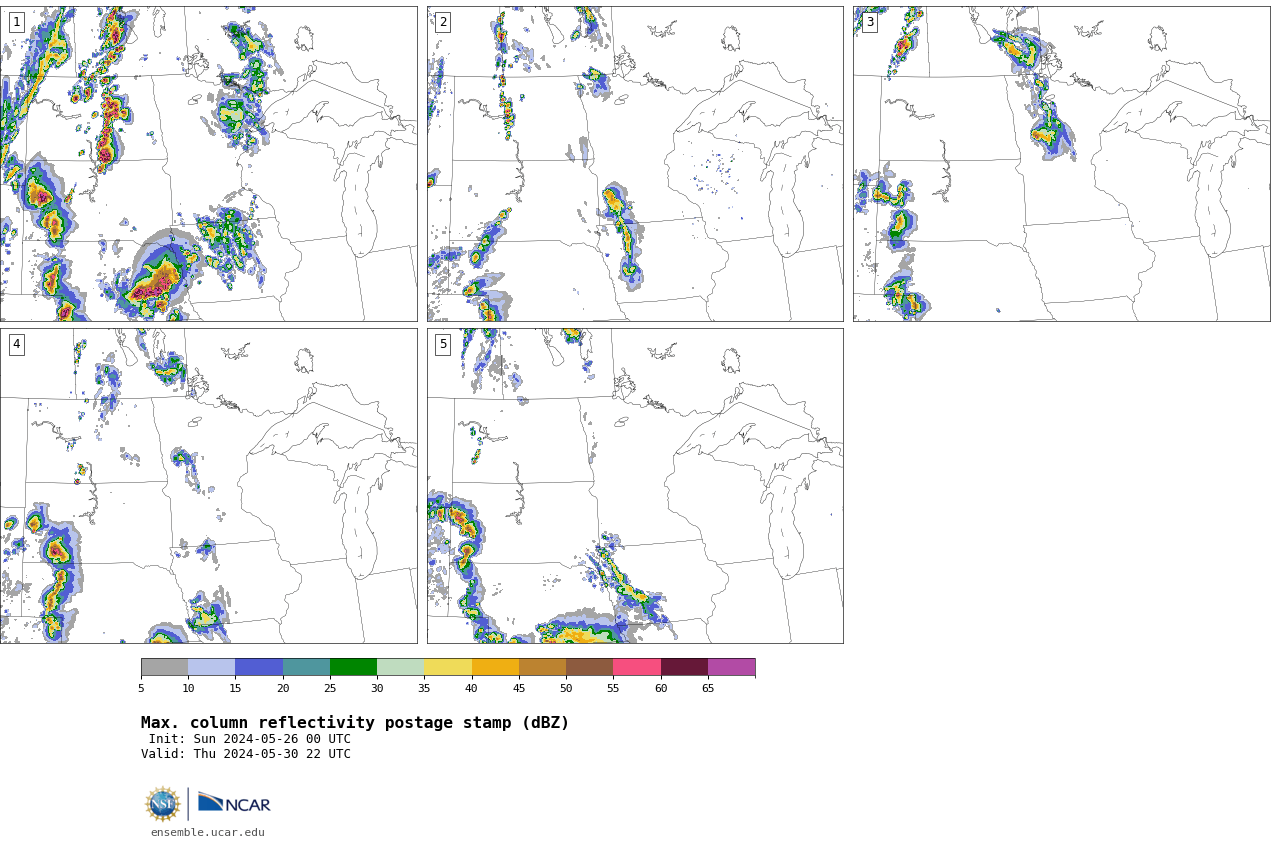
Task: Open ensemble member 4 reflectivity map
Action: pos(208,486)
